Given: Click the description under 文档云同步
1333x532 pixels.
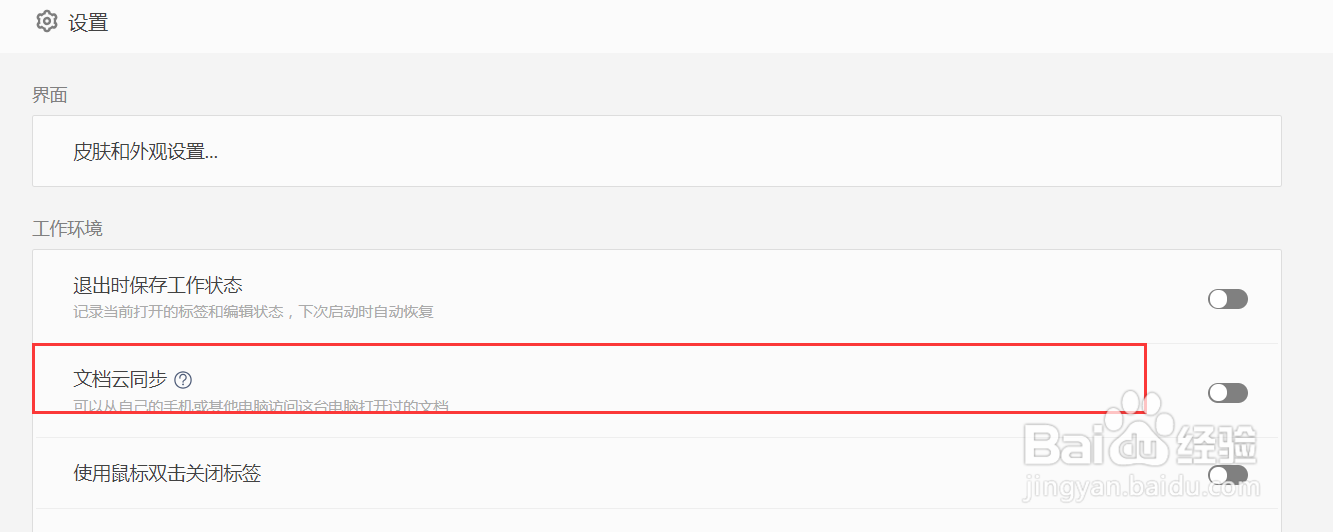Looking at the screenshot, I should pyautogui.click(x=260, y=406).
